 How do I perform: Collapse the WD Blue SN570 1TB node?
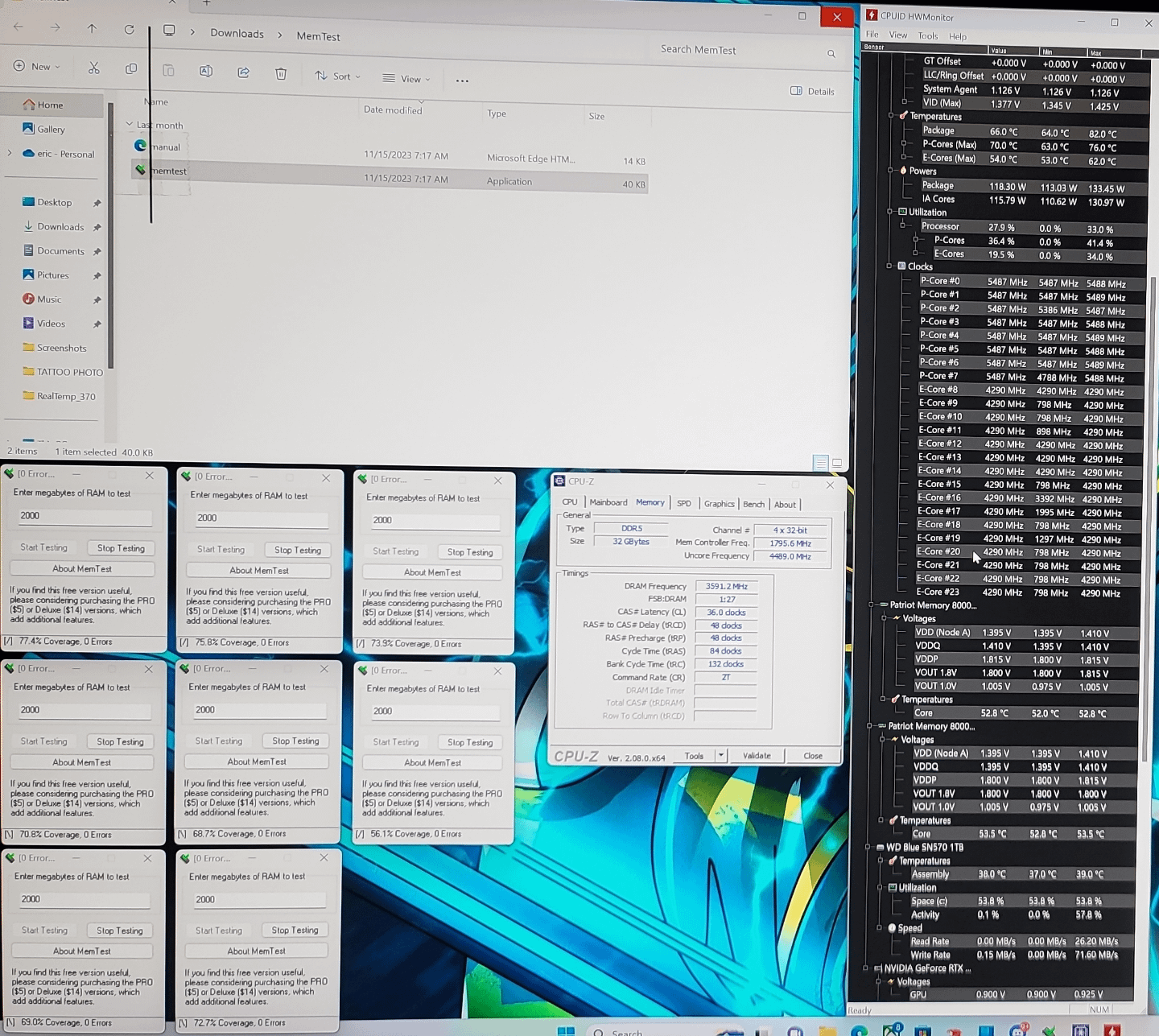click(868, 848)
